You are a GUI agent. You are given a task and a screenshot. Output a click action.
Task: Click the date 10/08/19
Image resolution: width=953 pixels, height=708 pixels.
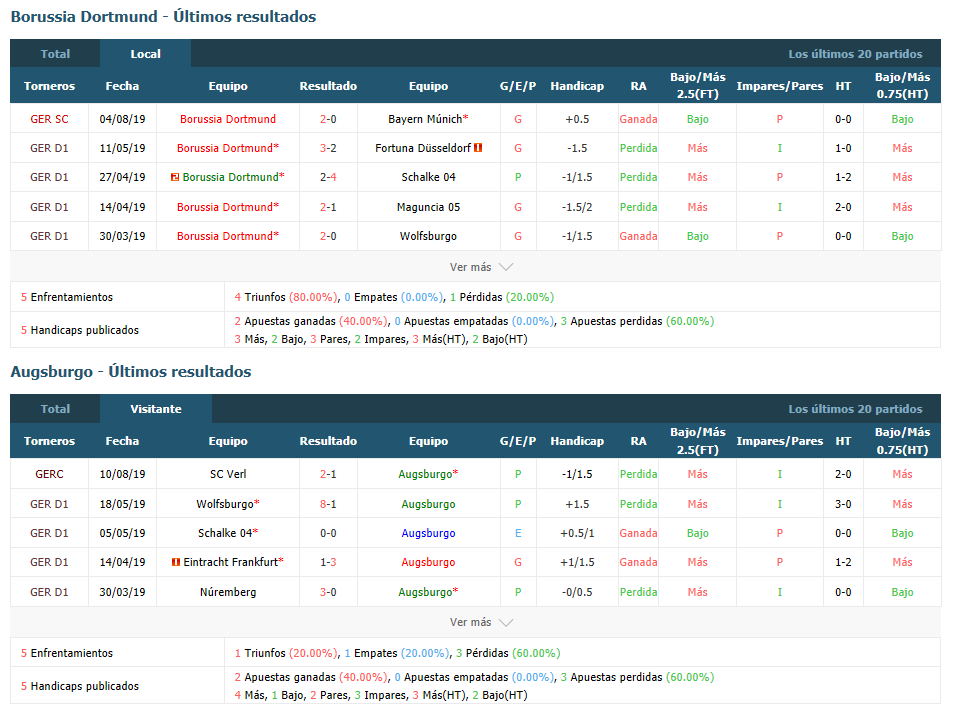coord(122,474)
